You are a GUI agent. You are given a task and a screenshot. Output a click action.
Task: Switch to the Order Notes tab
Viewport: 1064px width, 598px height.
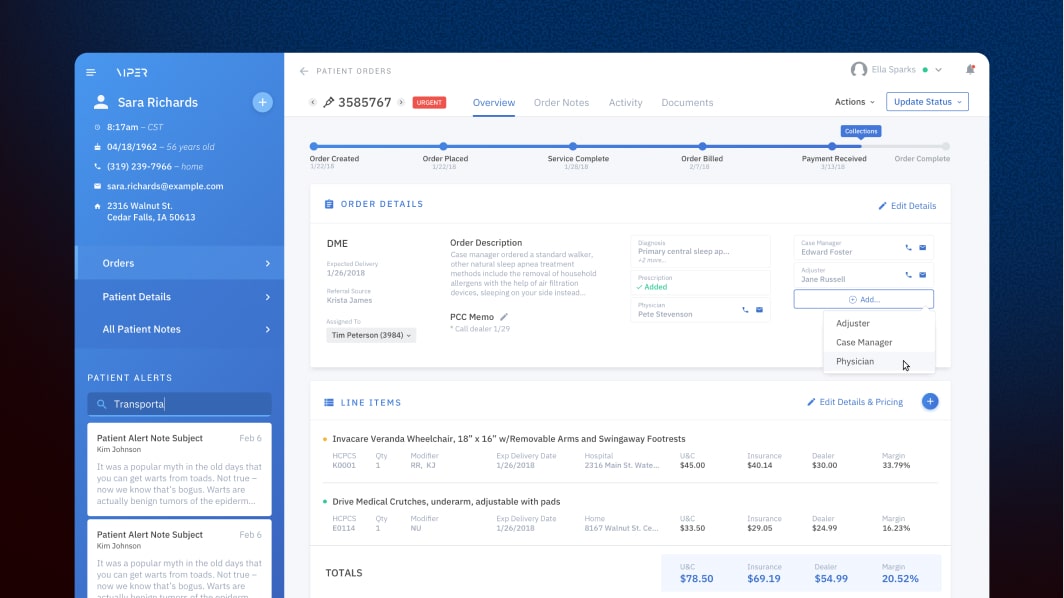coord(561,102)
